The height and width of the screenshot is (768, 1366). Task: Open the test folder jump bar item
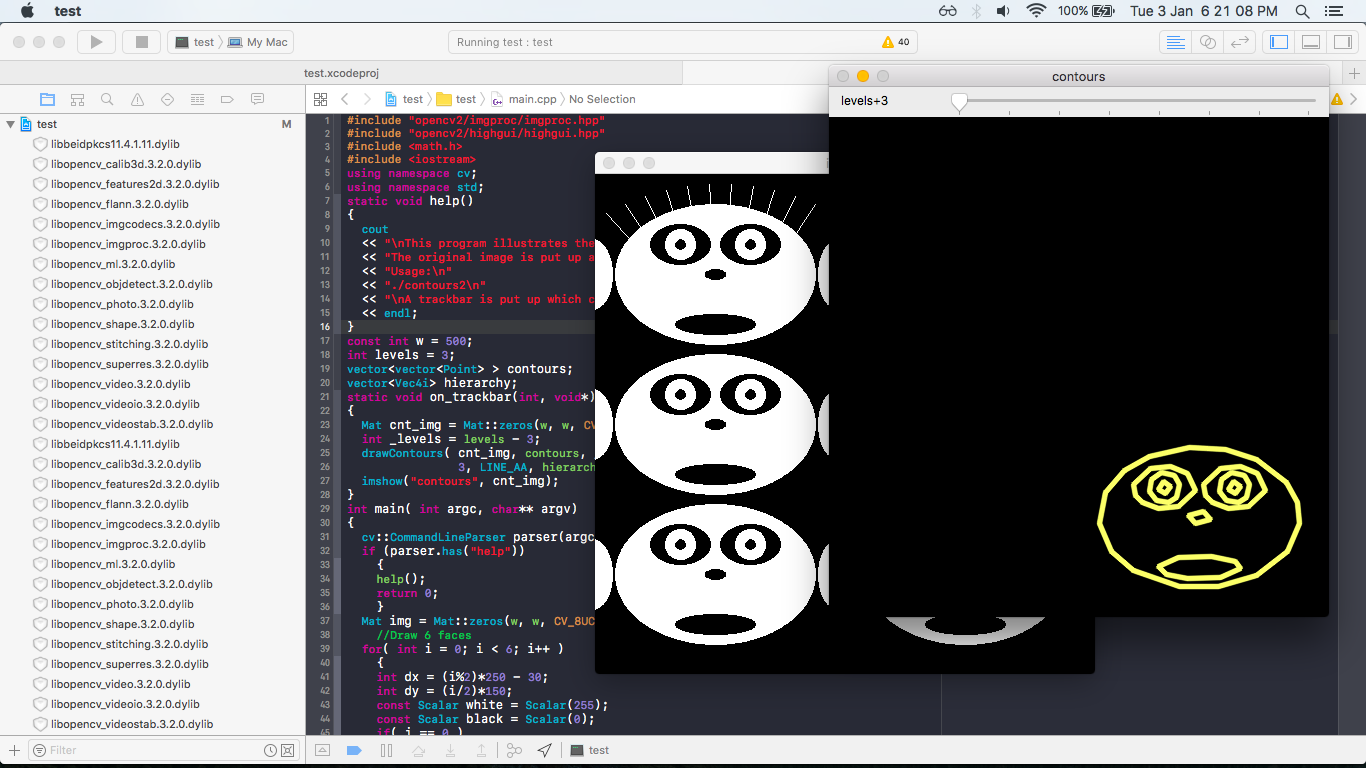[457, 99]
